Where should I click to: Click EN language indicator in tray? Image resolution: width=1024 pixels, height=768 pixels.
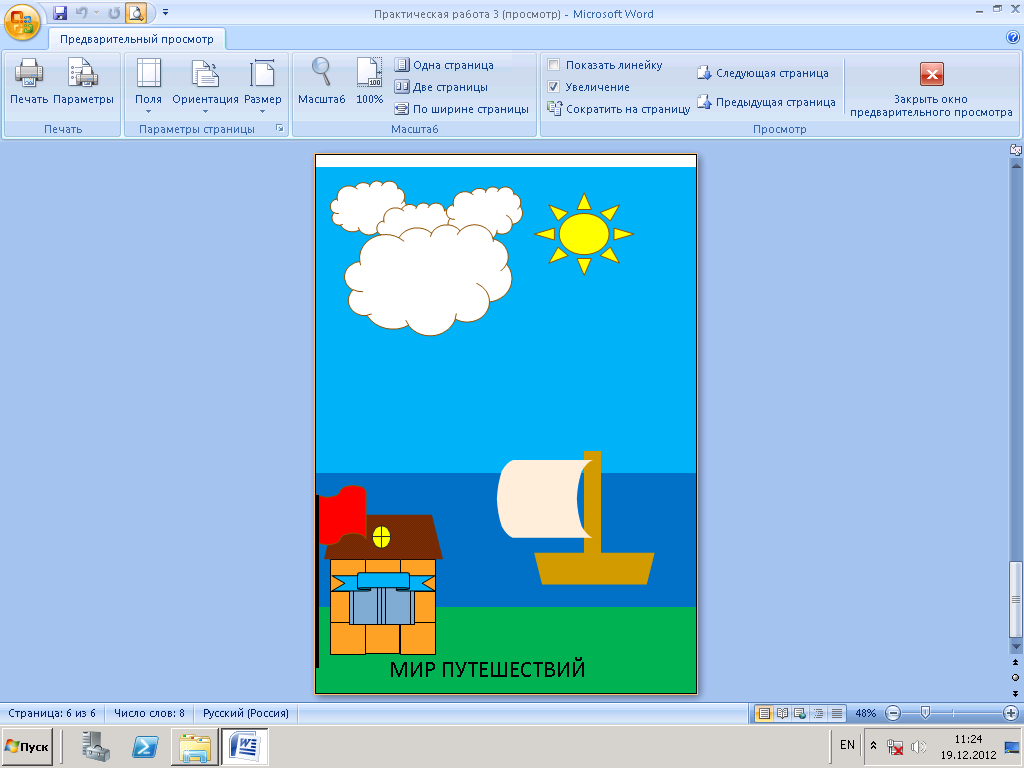tap(847, 745)
